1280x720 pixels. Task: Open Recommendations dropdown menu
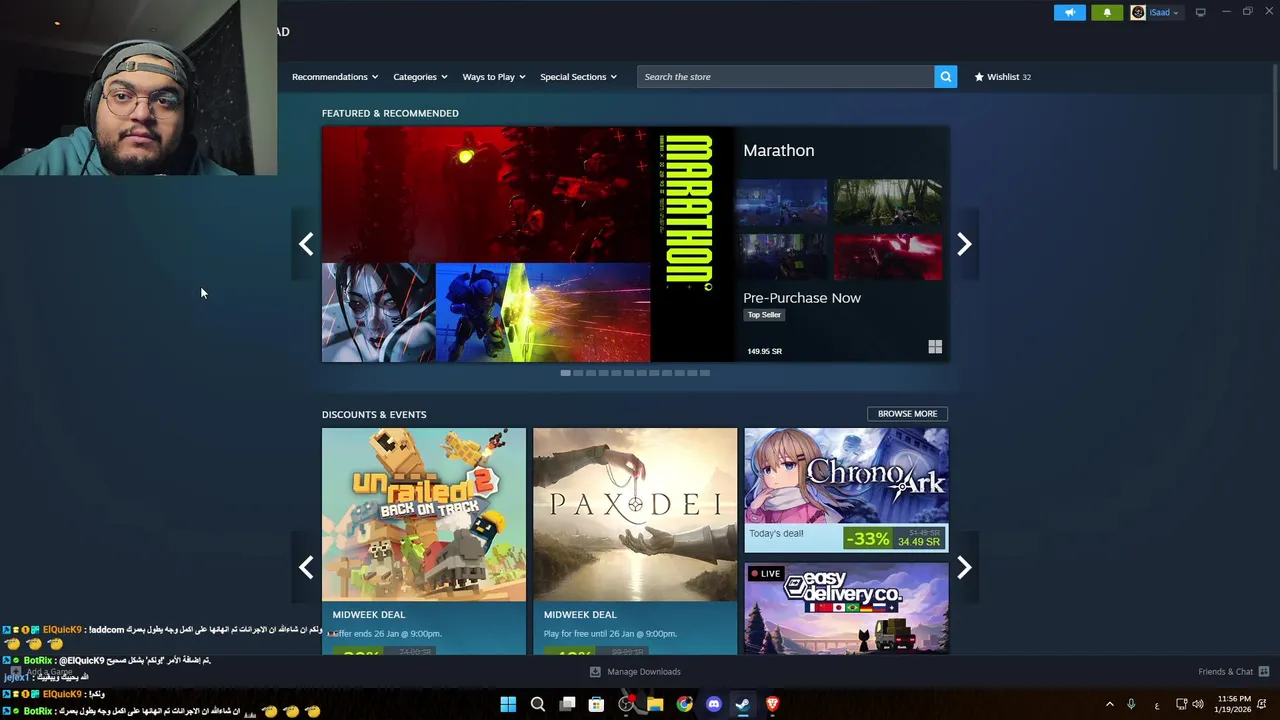click(334, 77)
